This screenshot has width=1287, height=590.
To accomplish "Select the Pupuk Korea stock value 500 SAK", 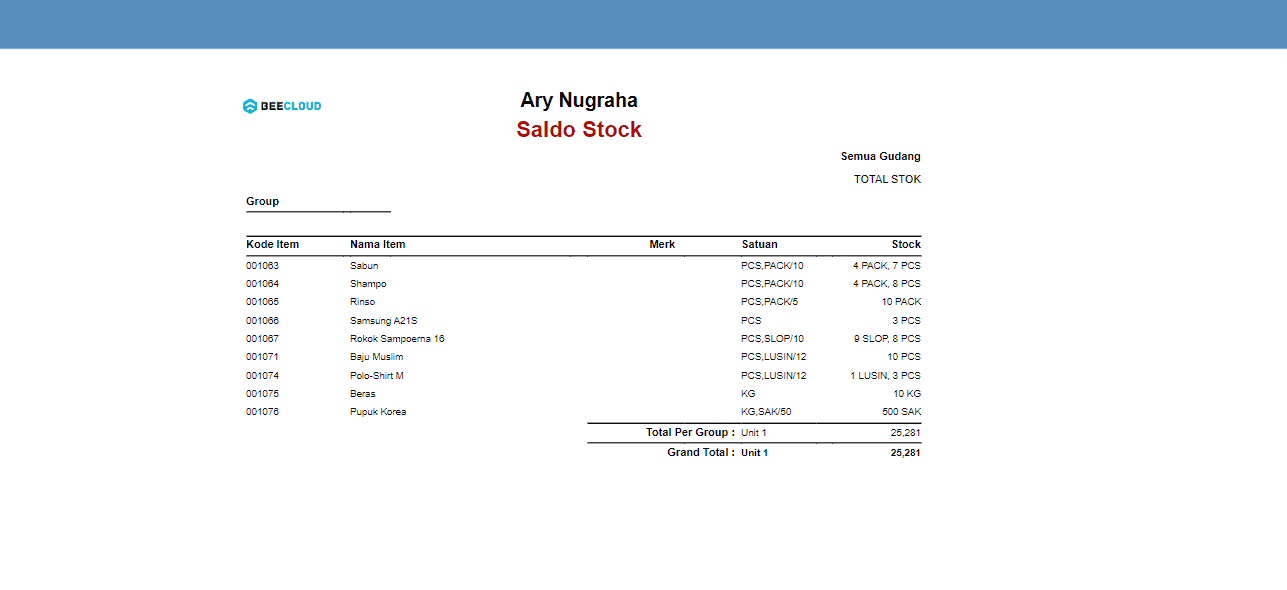I will (x=901, y=412).
